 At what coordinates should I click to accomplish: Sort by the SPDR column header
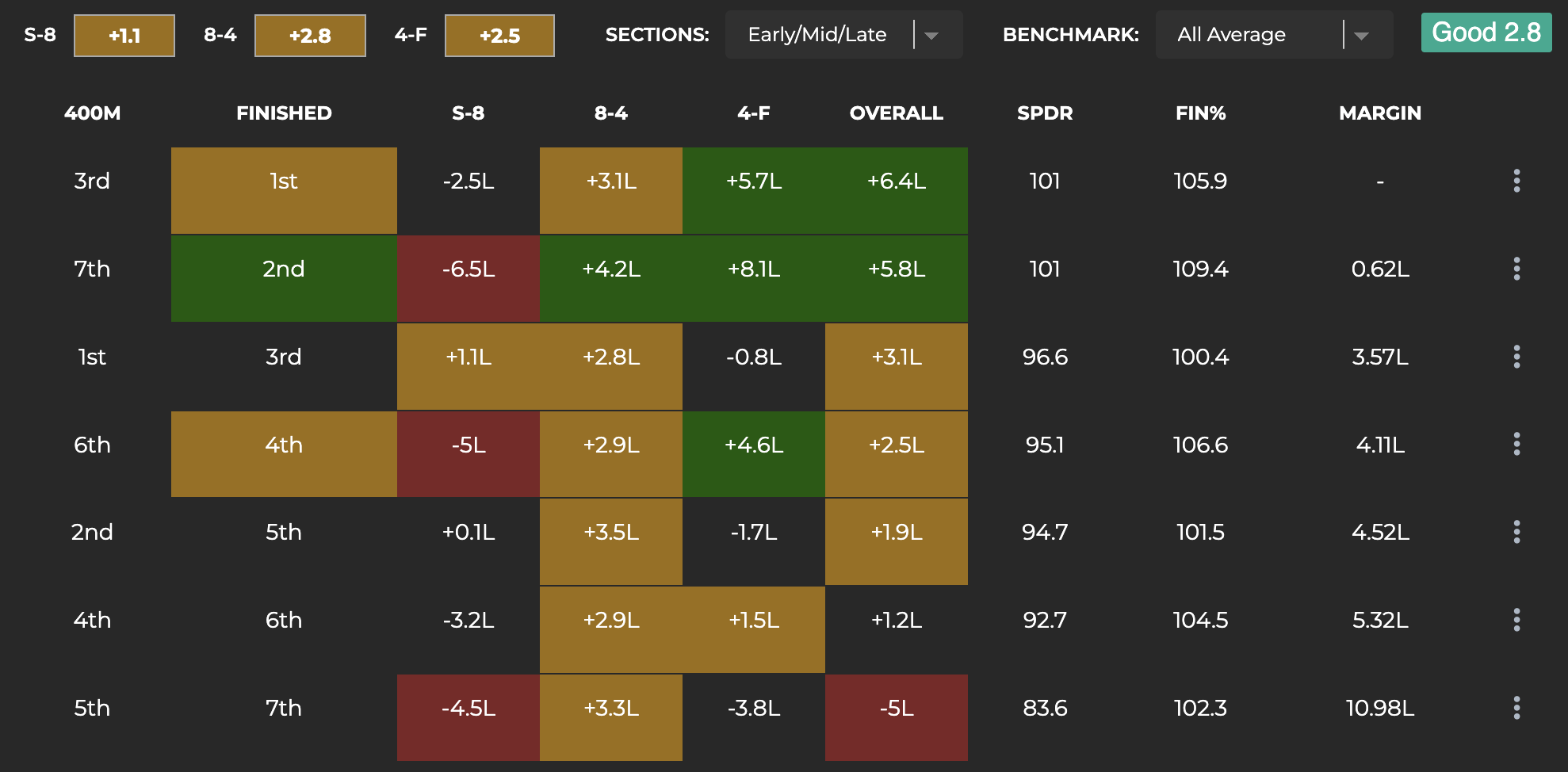click(x=1044, y=113)
